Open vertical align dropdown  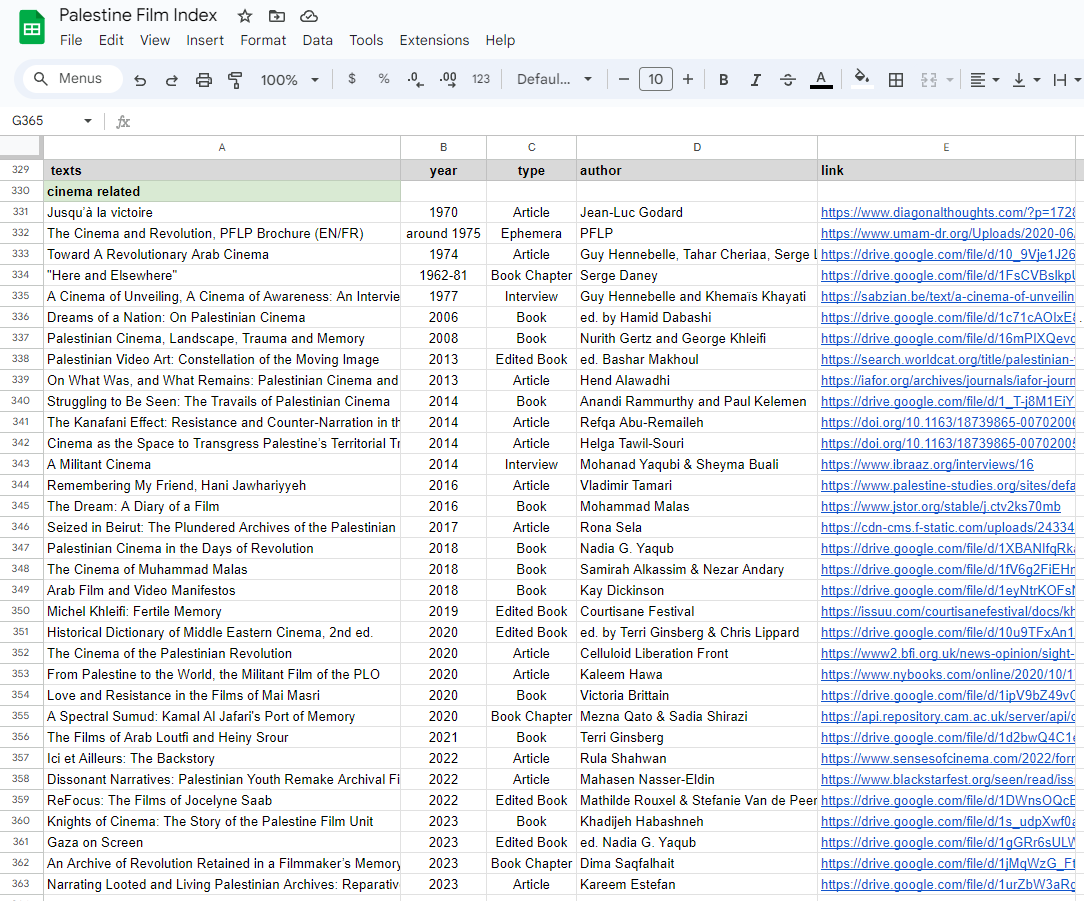pyautogui.click(x=1026, y=80)
